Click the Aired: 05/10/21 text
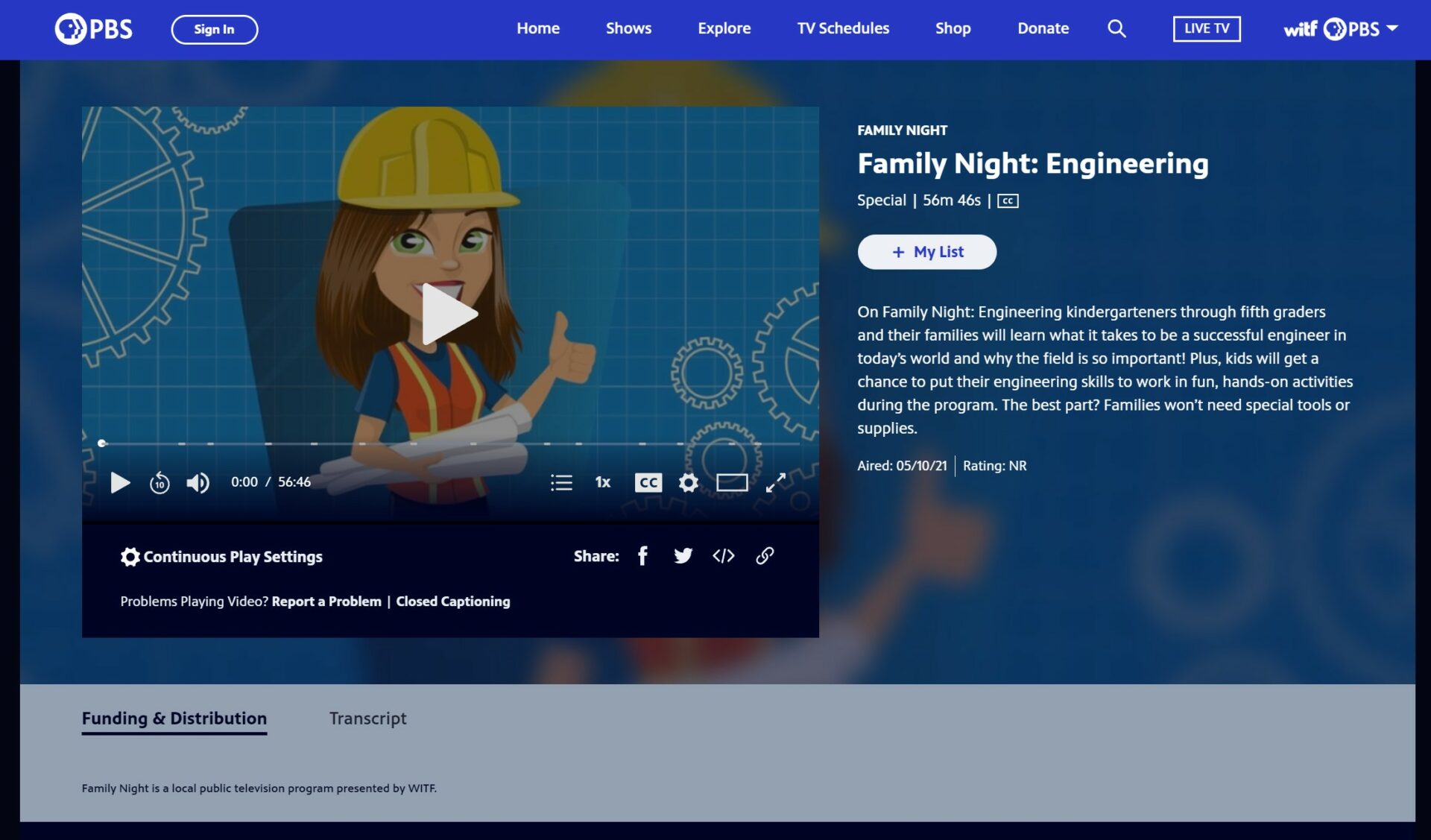This screenshot has height=840, width=1431. [x=902, y=466]
